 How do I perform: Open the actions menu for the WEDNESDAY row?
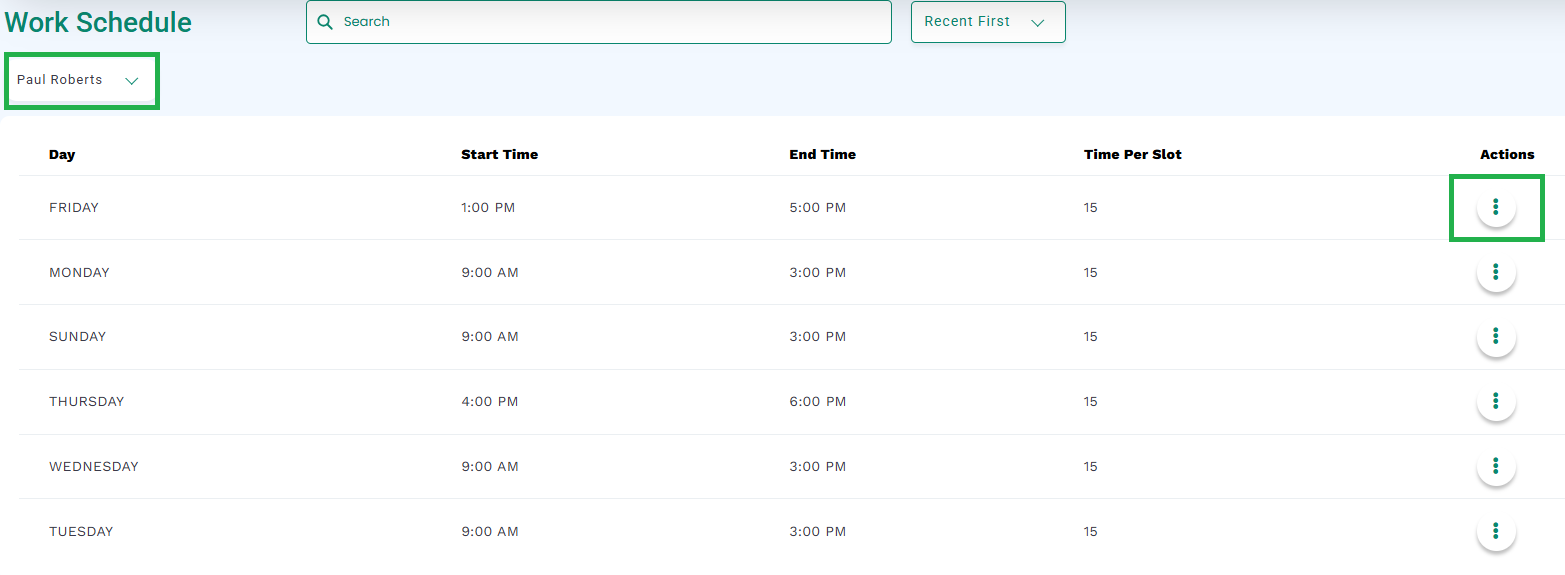(1496, 466)
